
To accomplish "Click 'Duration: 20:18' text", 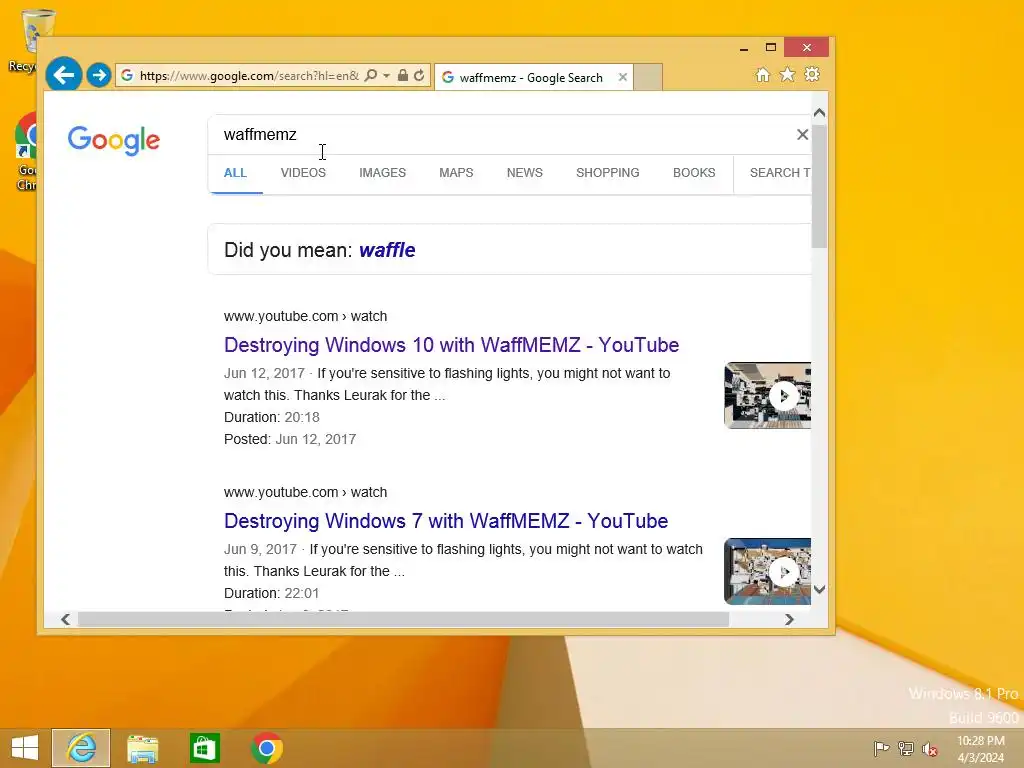I will [272, 417].
